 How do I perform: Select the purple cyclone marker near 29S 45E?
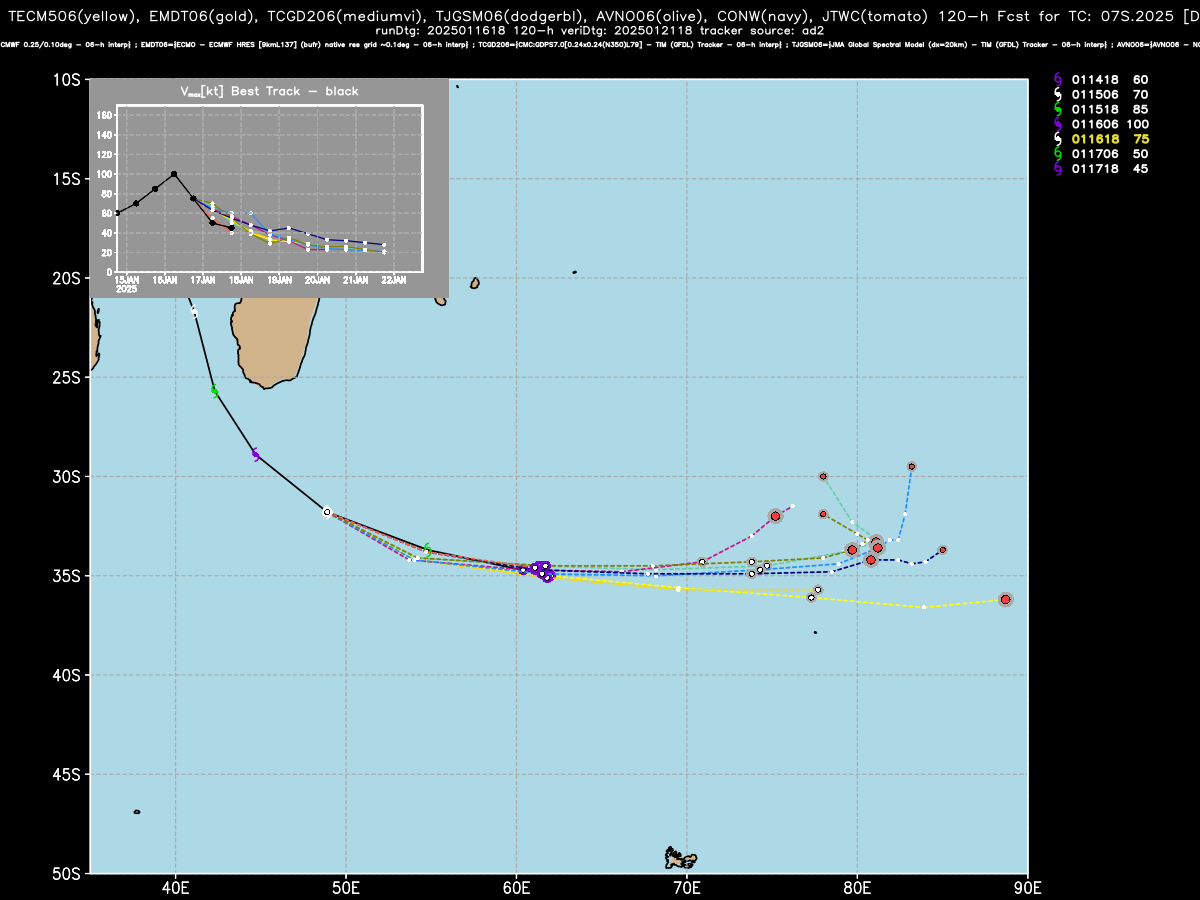pyautogui.click(x=255, y=454)
